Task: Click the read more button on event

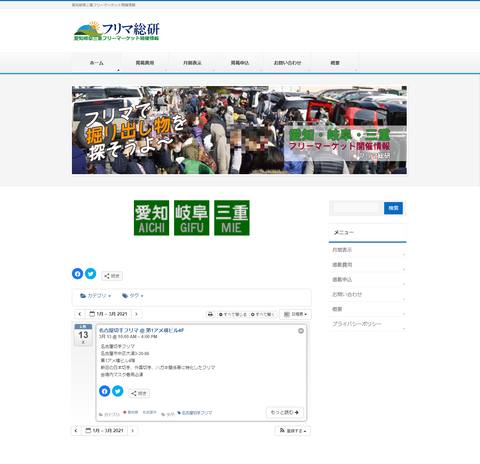Action: [x=285, y=412]
